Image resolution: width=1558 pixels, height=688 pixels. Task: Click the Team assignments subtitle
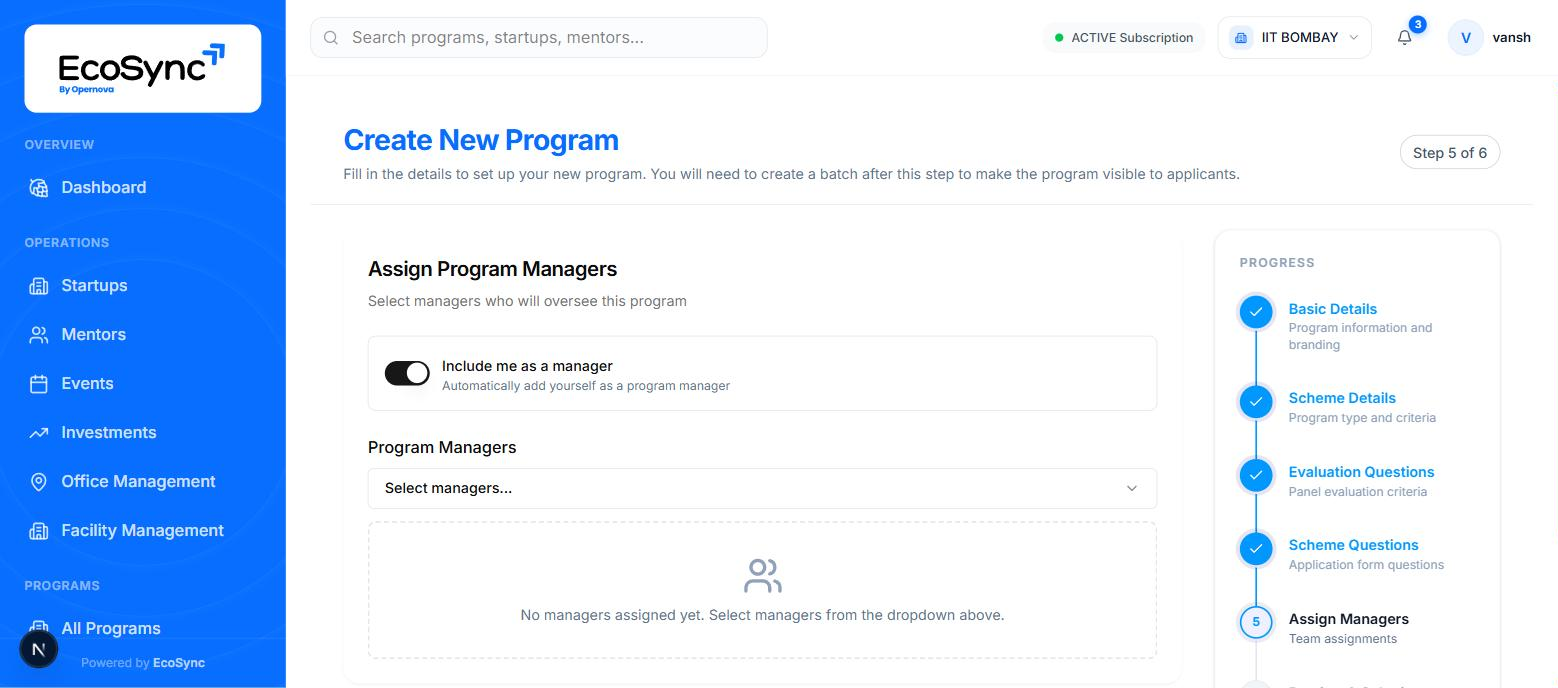[x=1343, y=639]
